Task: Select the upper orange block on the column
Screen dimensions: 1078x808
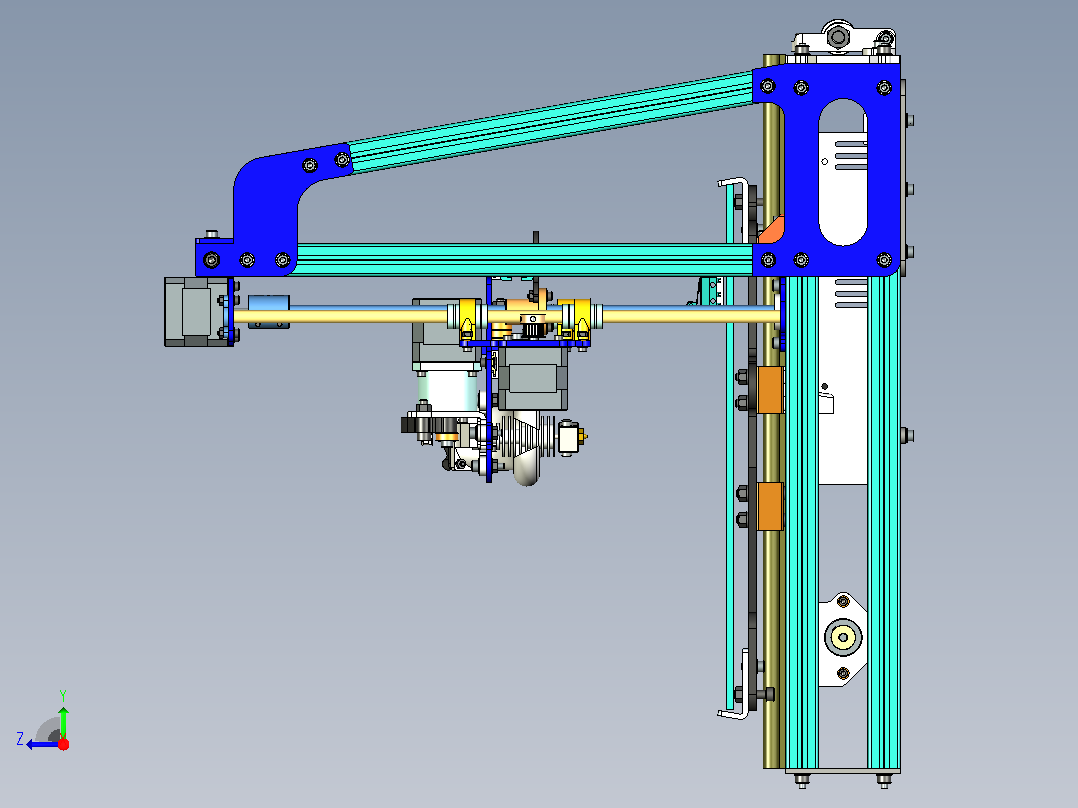Action: [770, 390]
